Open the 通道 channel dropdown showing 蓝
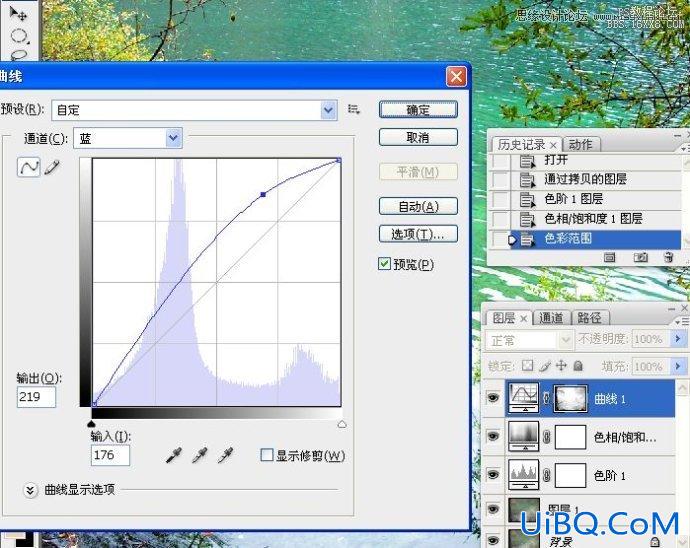690x548 pixels. pyautogui.click(x=173, y=138)
